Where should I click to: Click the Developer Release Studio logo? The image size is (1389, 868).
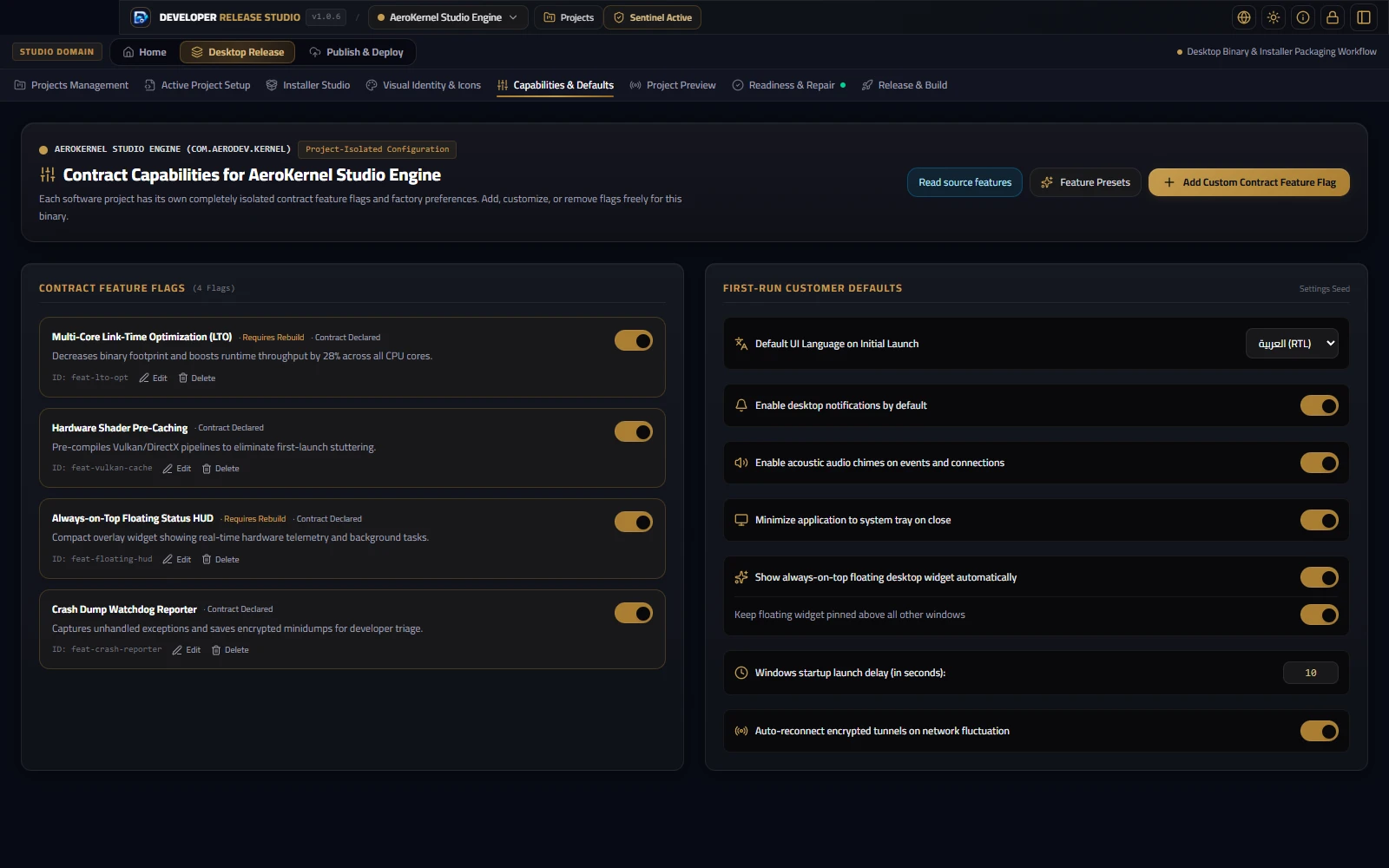point(141,17)
